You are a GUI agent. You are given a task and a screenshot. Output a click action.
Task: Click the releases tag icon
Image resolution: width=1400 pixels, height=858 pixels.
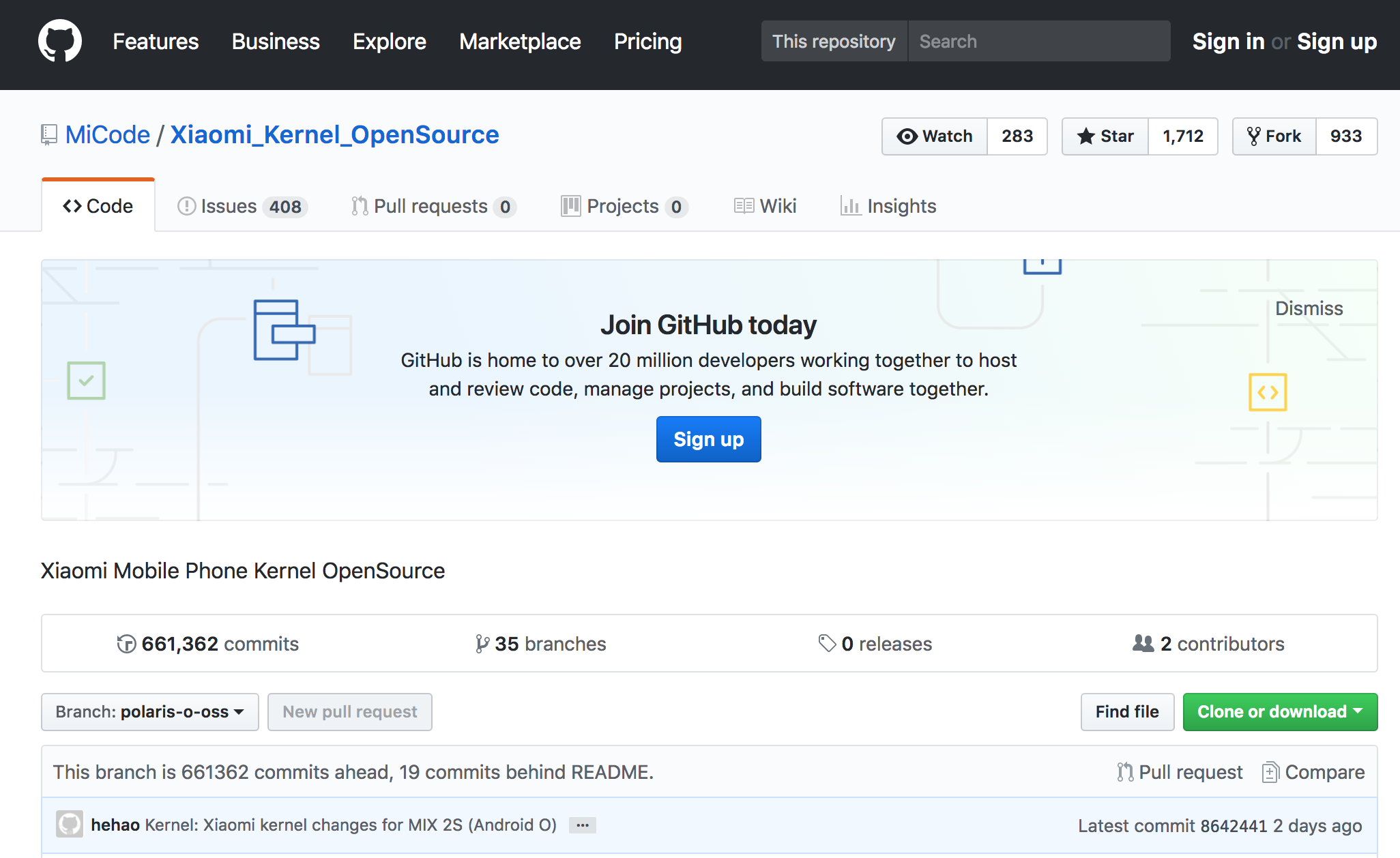coord(827,644)
